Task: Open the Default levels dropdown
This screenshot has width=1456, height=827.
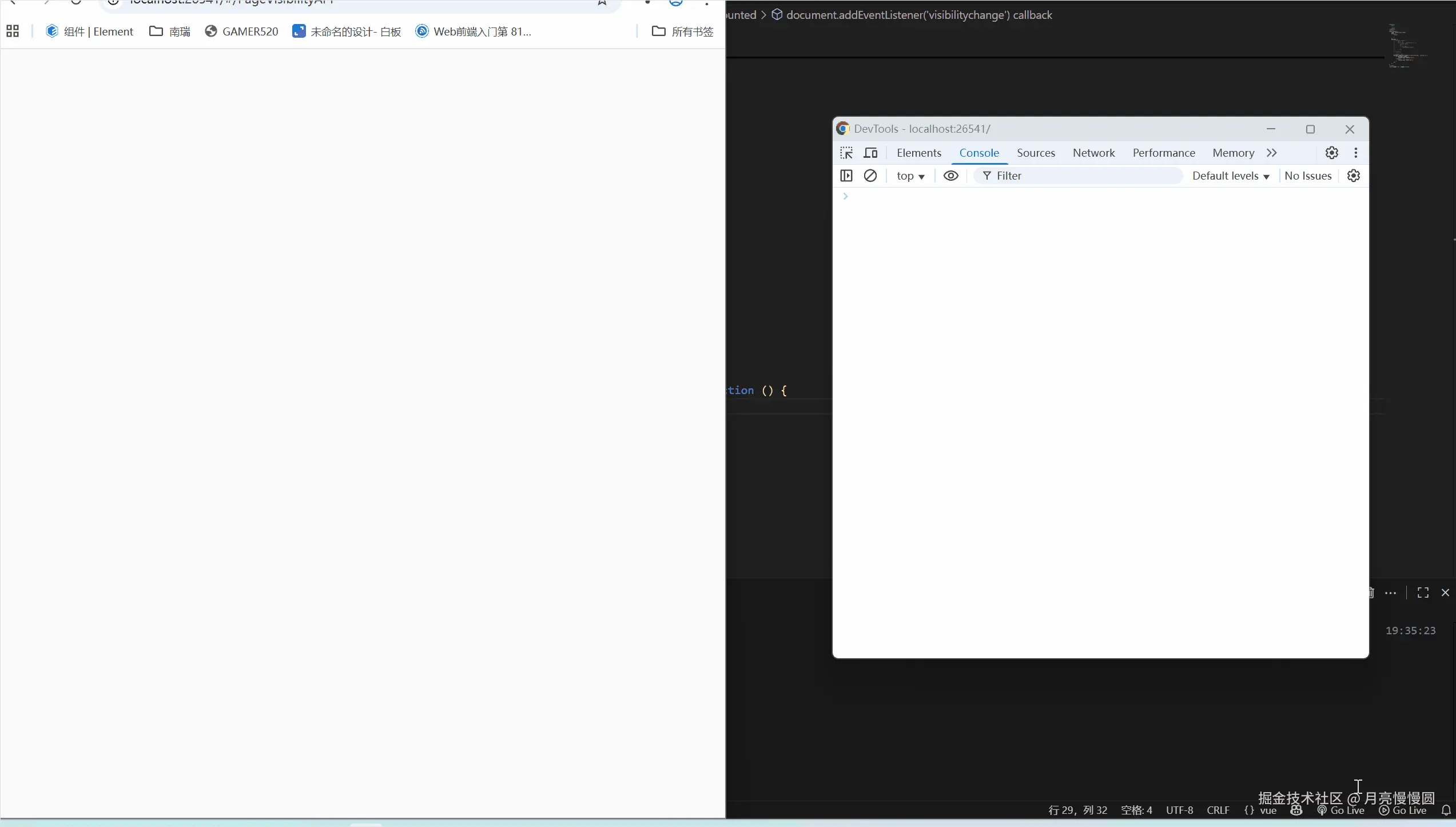Action: (1231, 176)
